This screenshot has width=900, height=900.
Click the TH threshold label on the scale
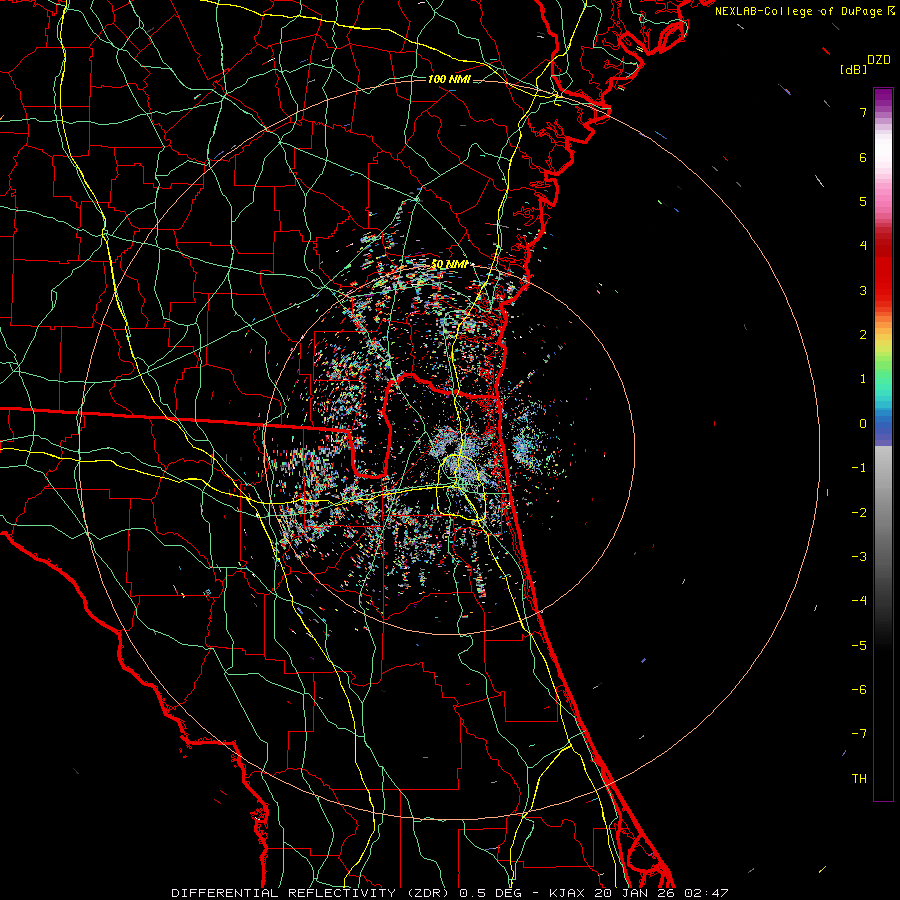coord(859,779)
